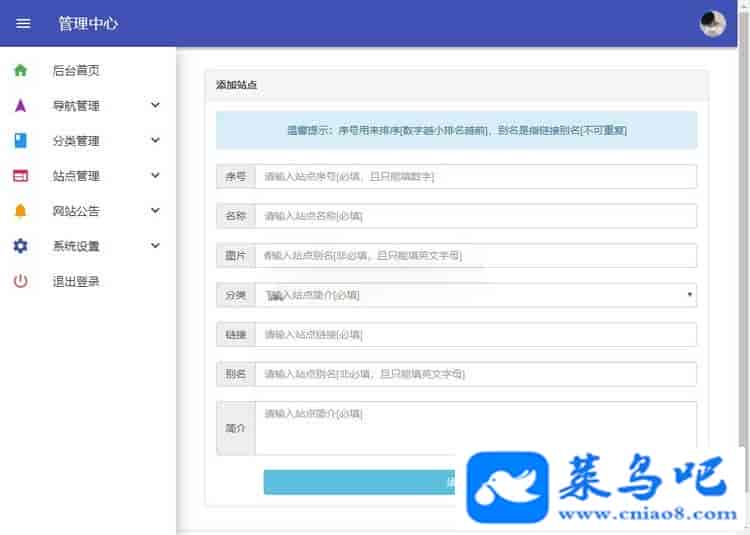Click into the 链接 input field
Image resolution: width=750 pixels, height=535 pixels.
coord(476,335)
